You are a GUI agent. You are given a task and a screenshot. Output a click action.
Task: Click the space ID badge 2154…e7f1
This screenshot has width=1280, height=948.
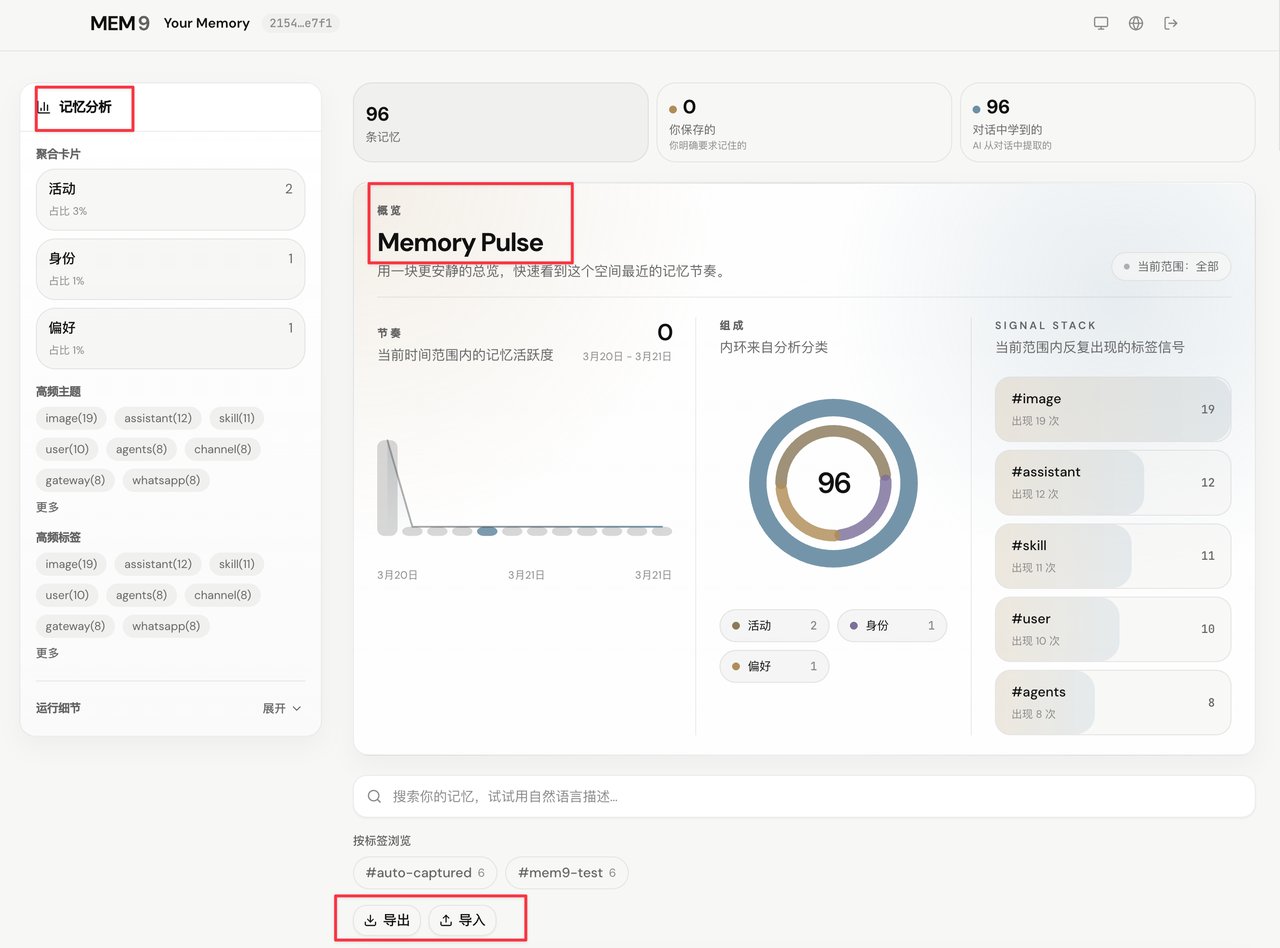coord(300,23)
